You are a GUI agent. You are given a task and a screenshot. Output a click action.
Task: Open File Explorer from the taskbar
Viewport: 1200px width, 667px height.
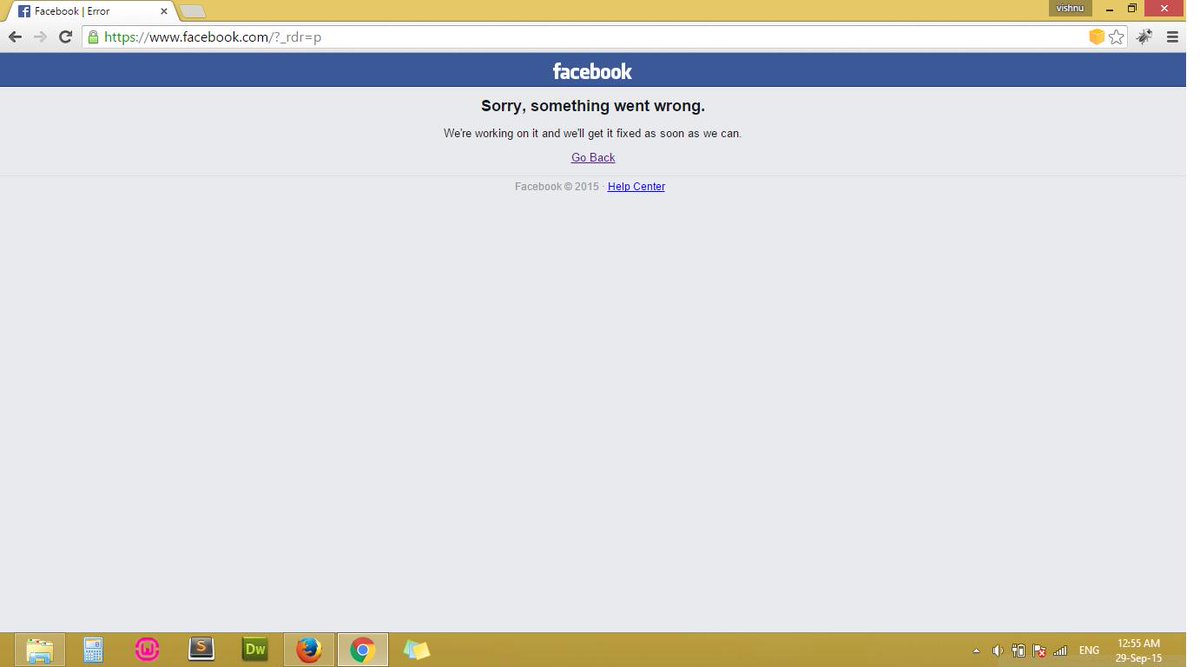(40, 650)
